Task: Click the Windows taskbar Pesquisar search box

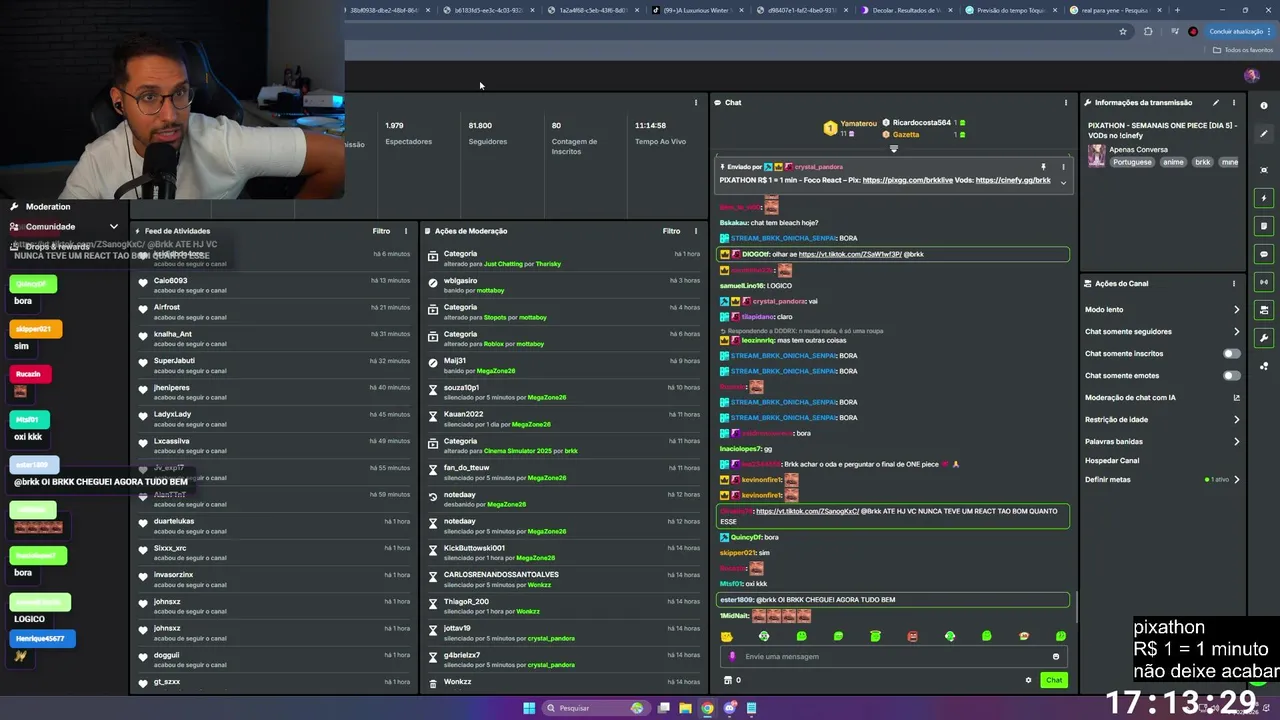Action: point(595,708)
